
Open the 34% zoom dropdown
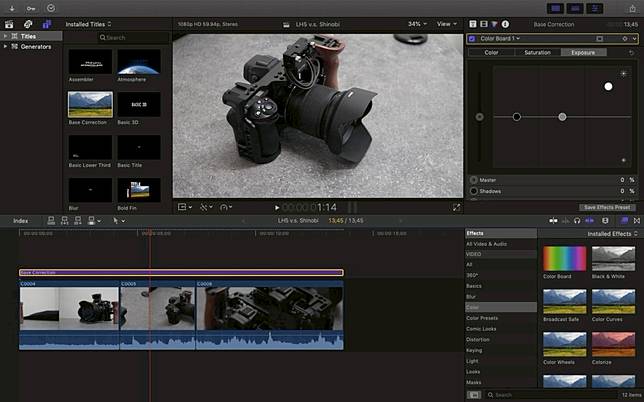tap(416, 23)
